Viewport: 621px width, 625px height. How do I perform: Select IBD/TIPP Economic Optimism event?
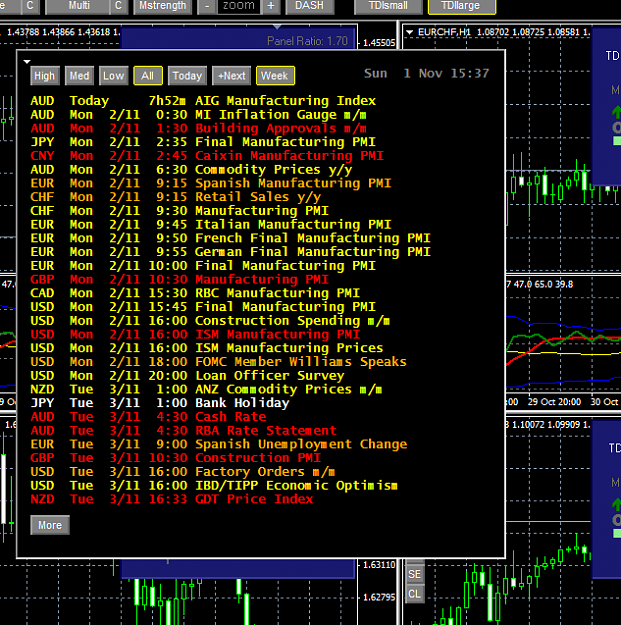[x=214, y=485]
